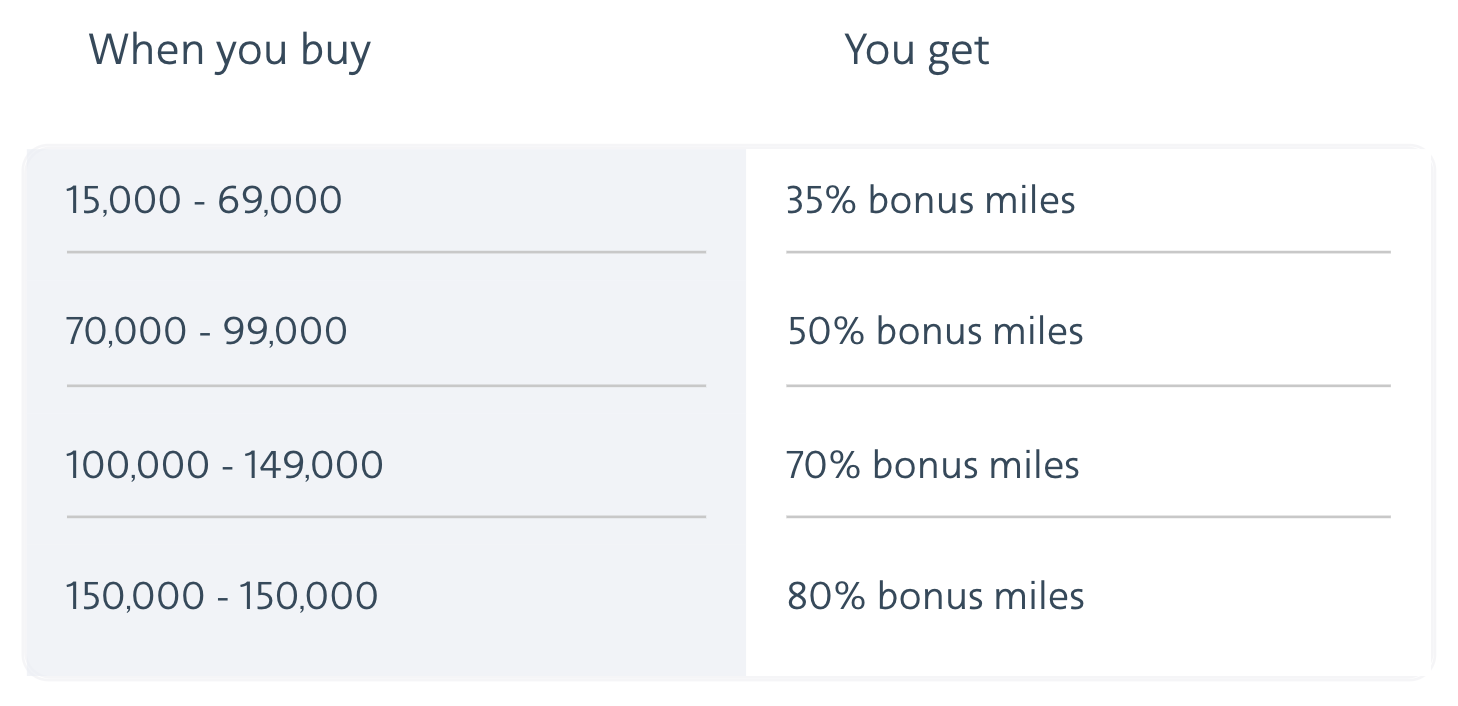Click the "80% bonus miles" text
Screen dimensions: 1458x706
tap(935, 596)
